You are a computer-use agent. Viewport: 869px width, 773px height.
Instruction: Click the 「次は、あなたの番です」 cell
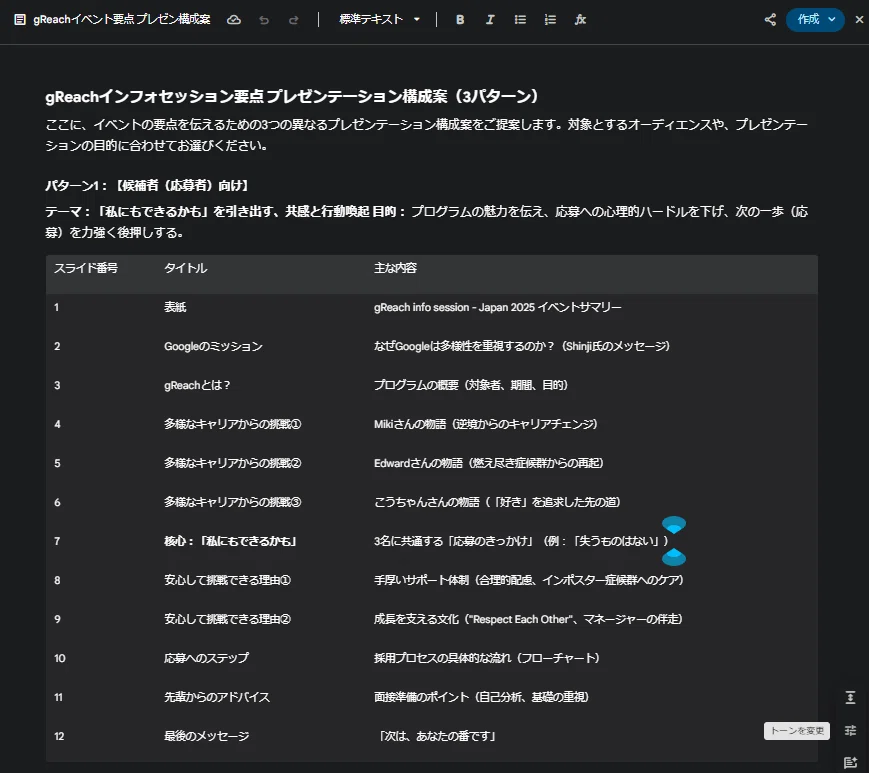[437, 736]
